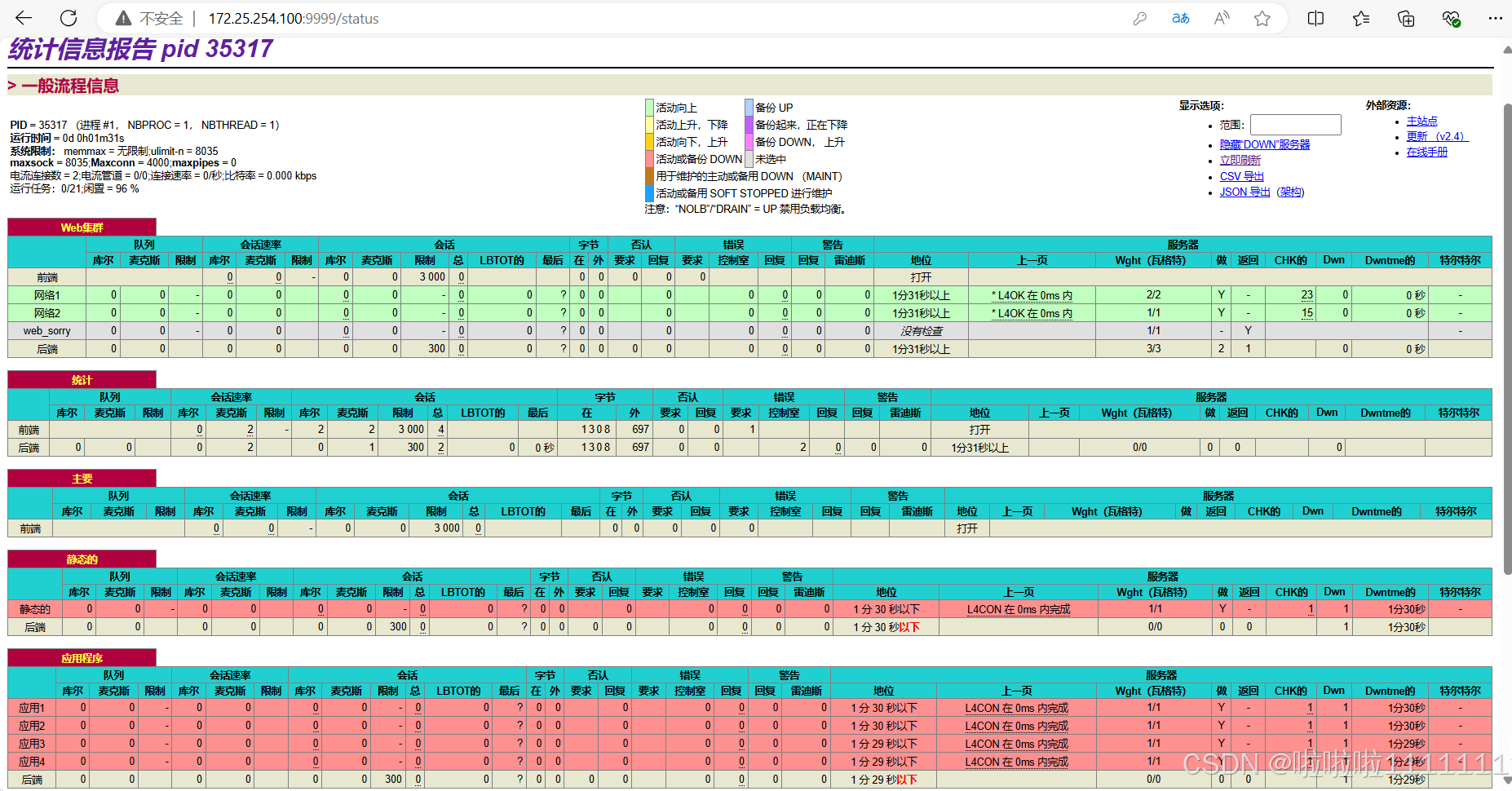Export stats via CSV 导出 link
Viewport: 1512px width, 791px height.
tap(1241, 176)
